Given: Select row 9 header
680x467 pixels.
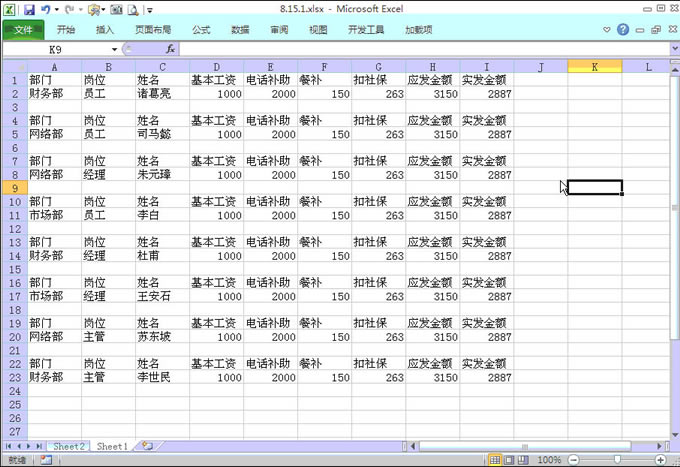Looking at the screenshot, I should [x=15, y=188].
